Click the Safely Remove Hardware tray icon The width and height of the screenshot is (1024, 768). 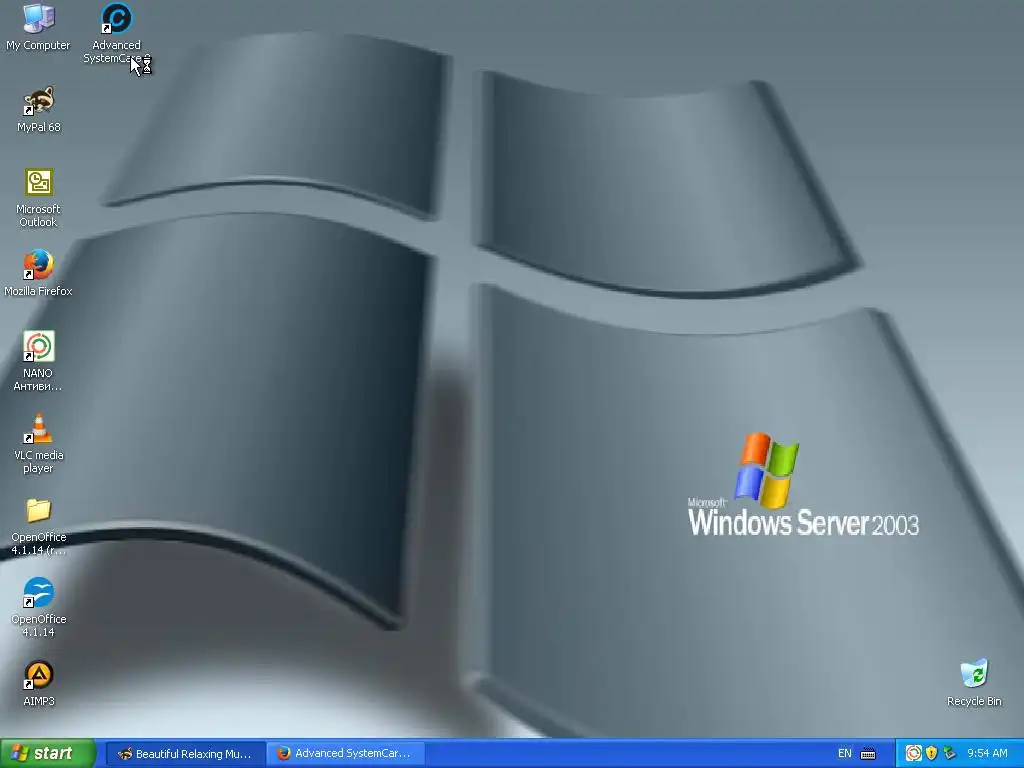[949, 754]
